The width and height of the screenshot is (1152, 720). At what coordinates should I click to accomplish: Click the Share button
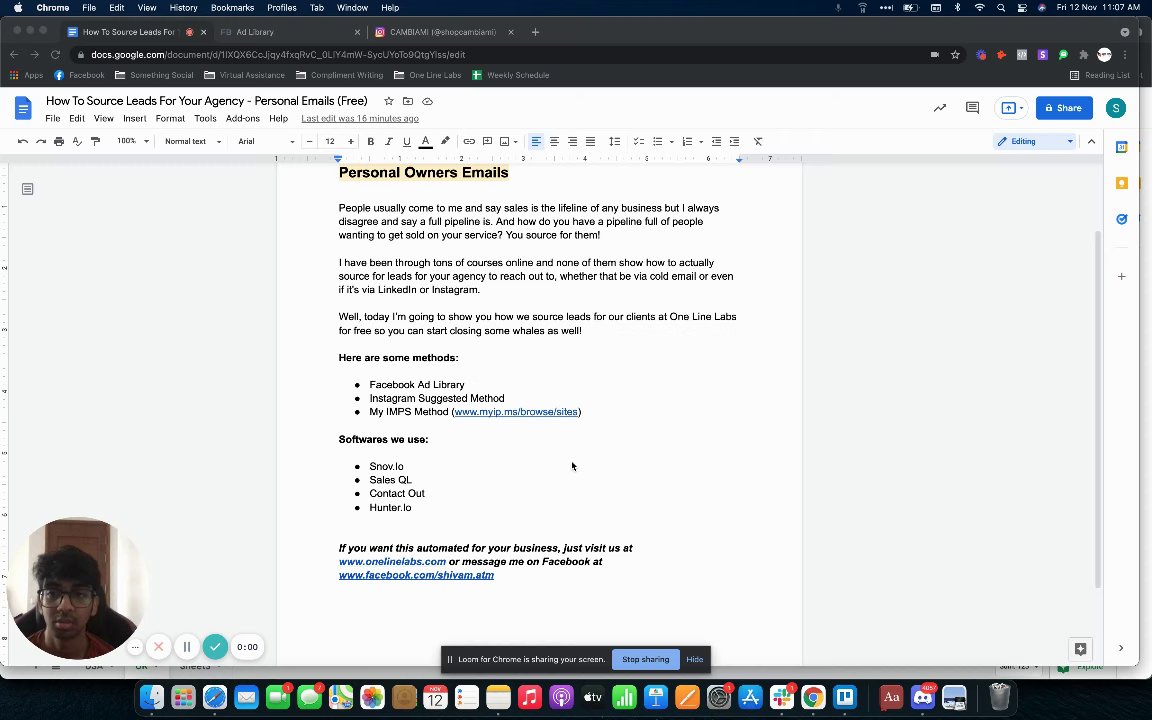(1064, 108)
